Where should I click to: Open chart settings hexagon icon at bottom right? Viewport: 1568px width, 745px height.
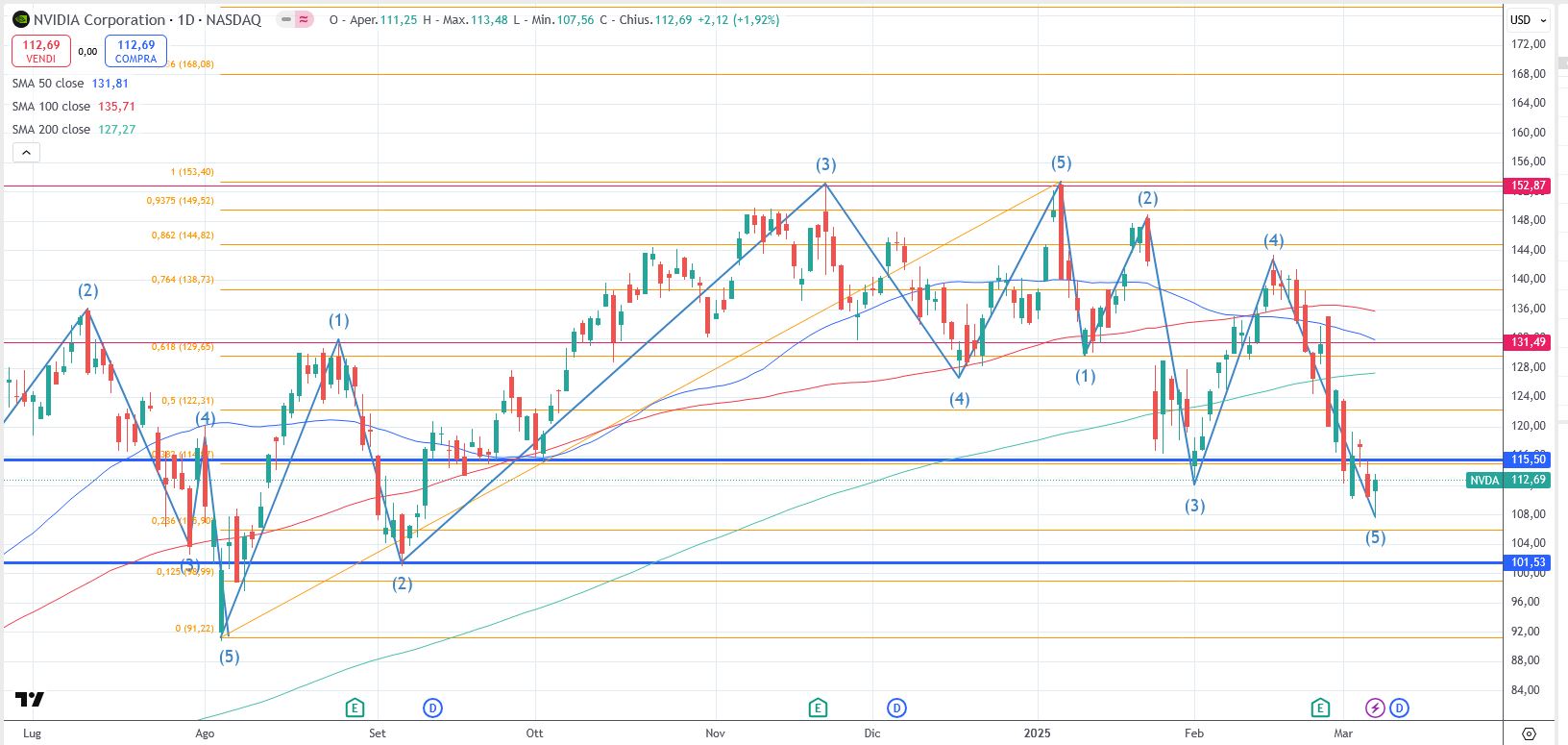[1529, 733]
